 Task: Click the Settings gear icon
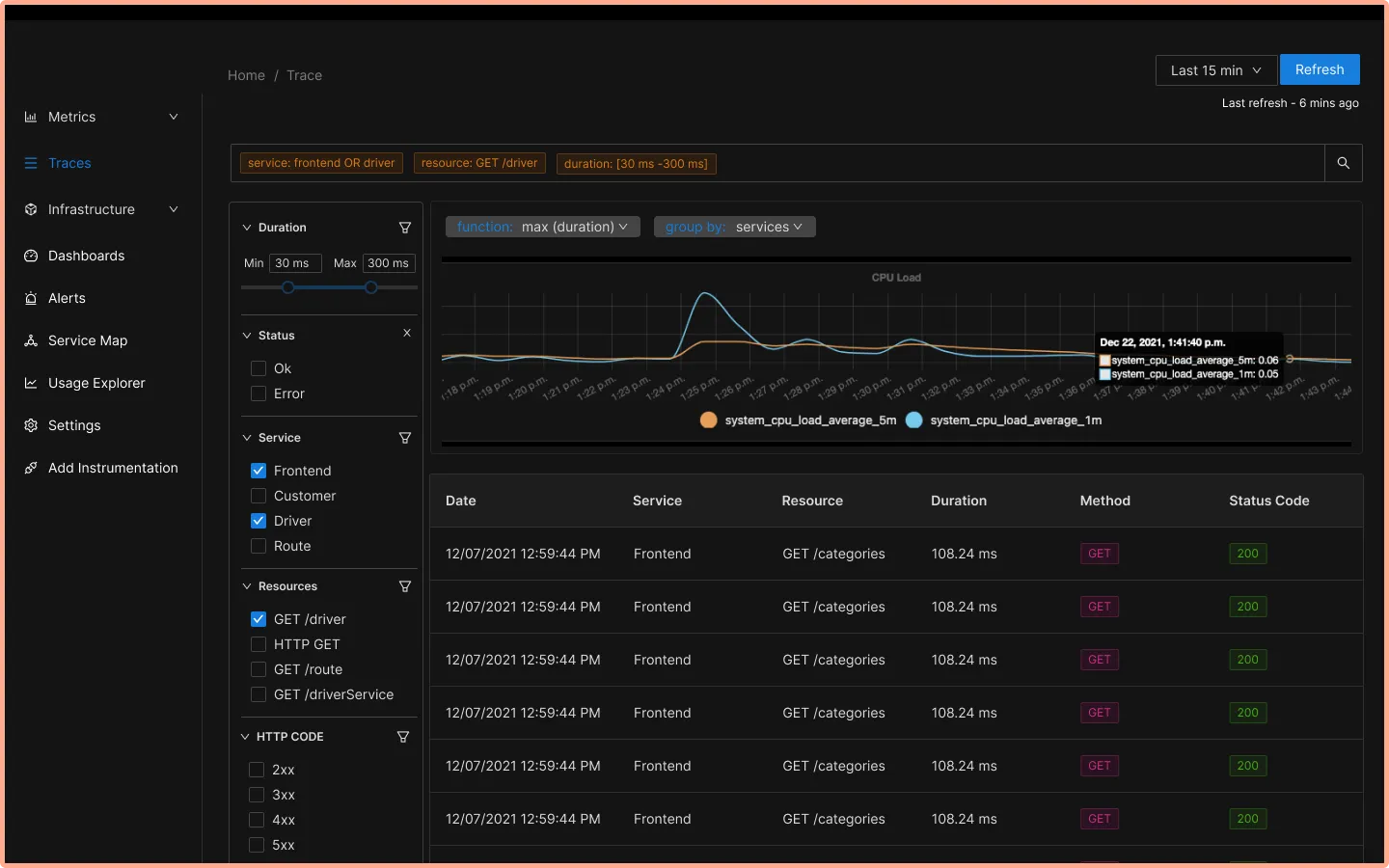pyautogui.click(x=31, y=425)
